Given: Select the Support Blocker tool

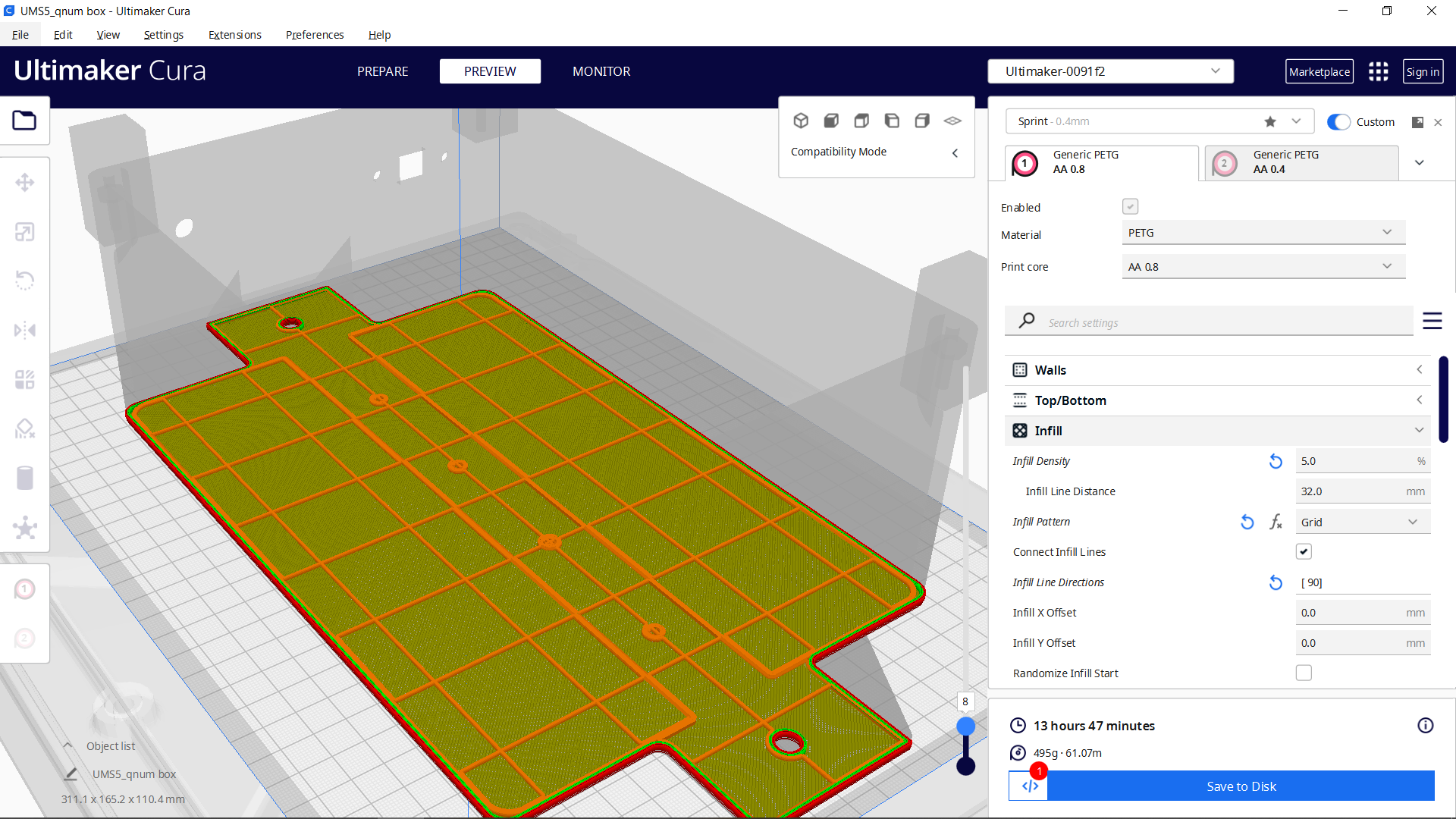Looking at the screenshot, I should pyautogui.click(x=25, y=428).
